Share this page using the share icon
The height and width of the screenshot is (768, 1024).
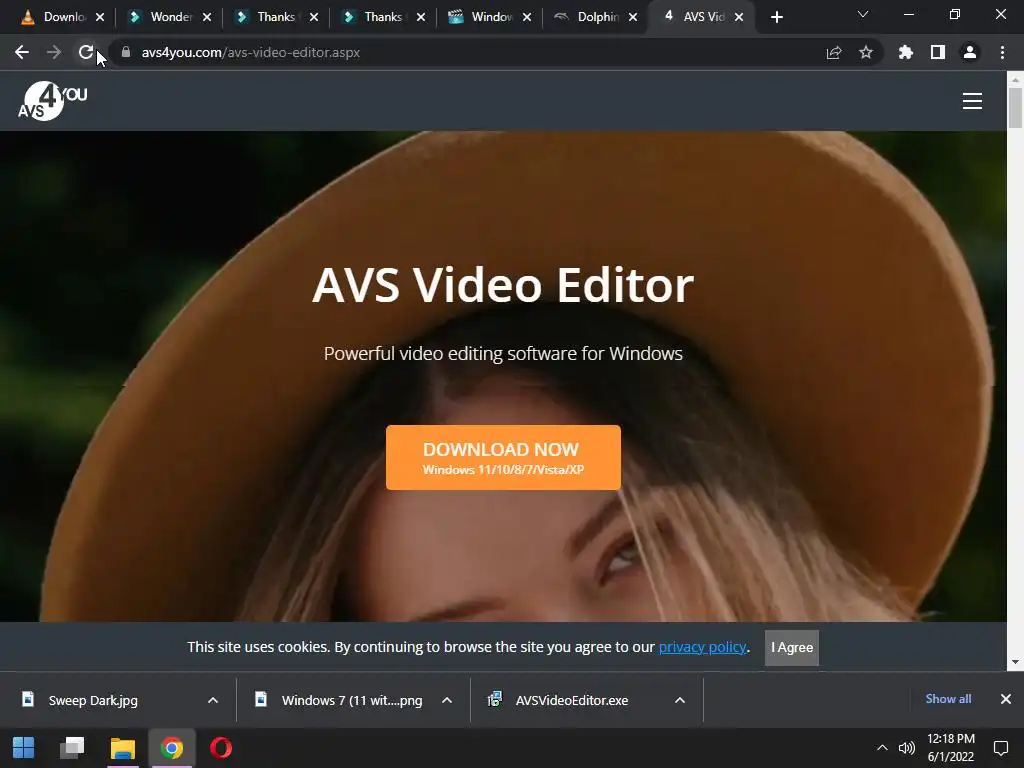[833, 52]
